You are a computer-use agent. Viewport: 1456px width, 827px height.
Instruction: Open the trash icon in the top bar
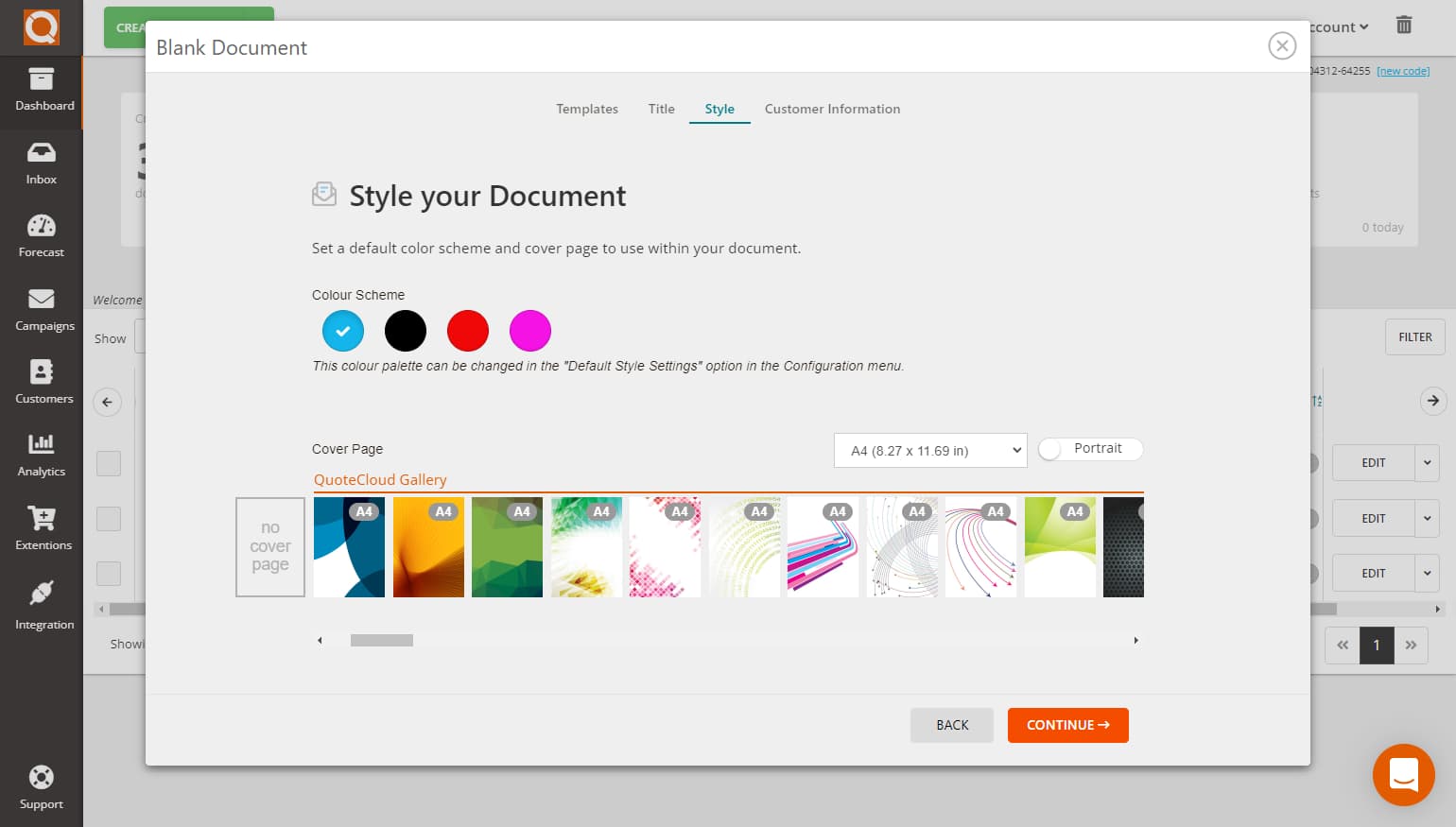pos(1404,26)
